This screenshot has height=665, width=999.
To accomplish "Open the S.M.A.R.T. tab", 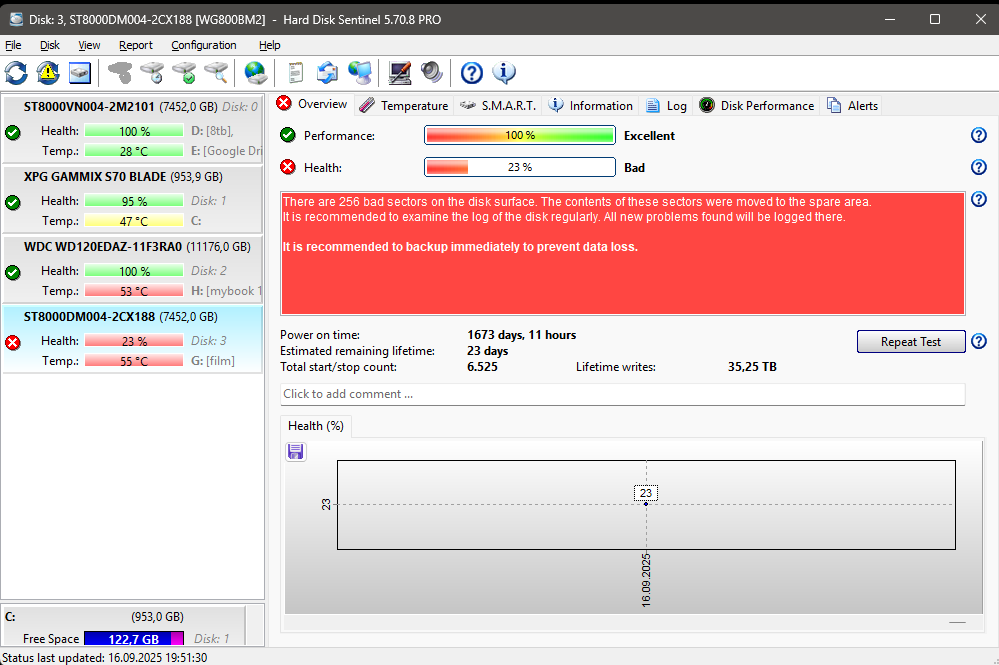I will [498, 106].
